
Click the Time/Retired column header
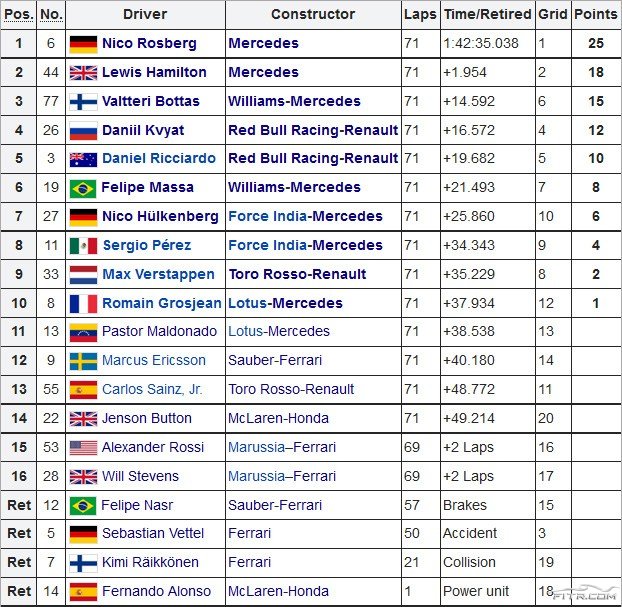pyautogui.click(x=486, y=15)
